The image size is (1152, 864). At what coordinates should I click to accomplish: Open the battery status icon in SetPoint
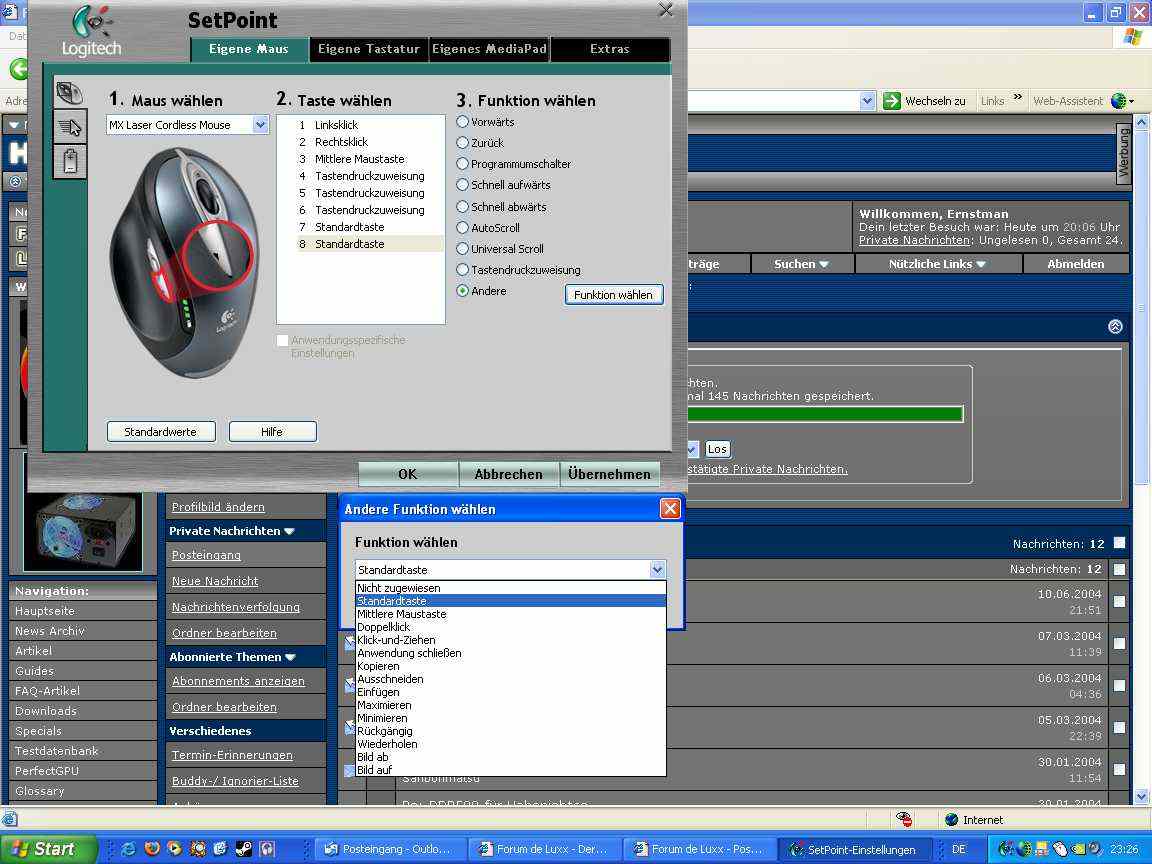click(x=70, y=161)
